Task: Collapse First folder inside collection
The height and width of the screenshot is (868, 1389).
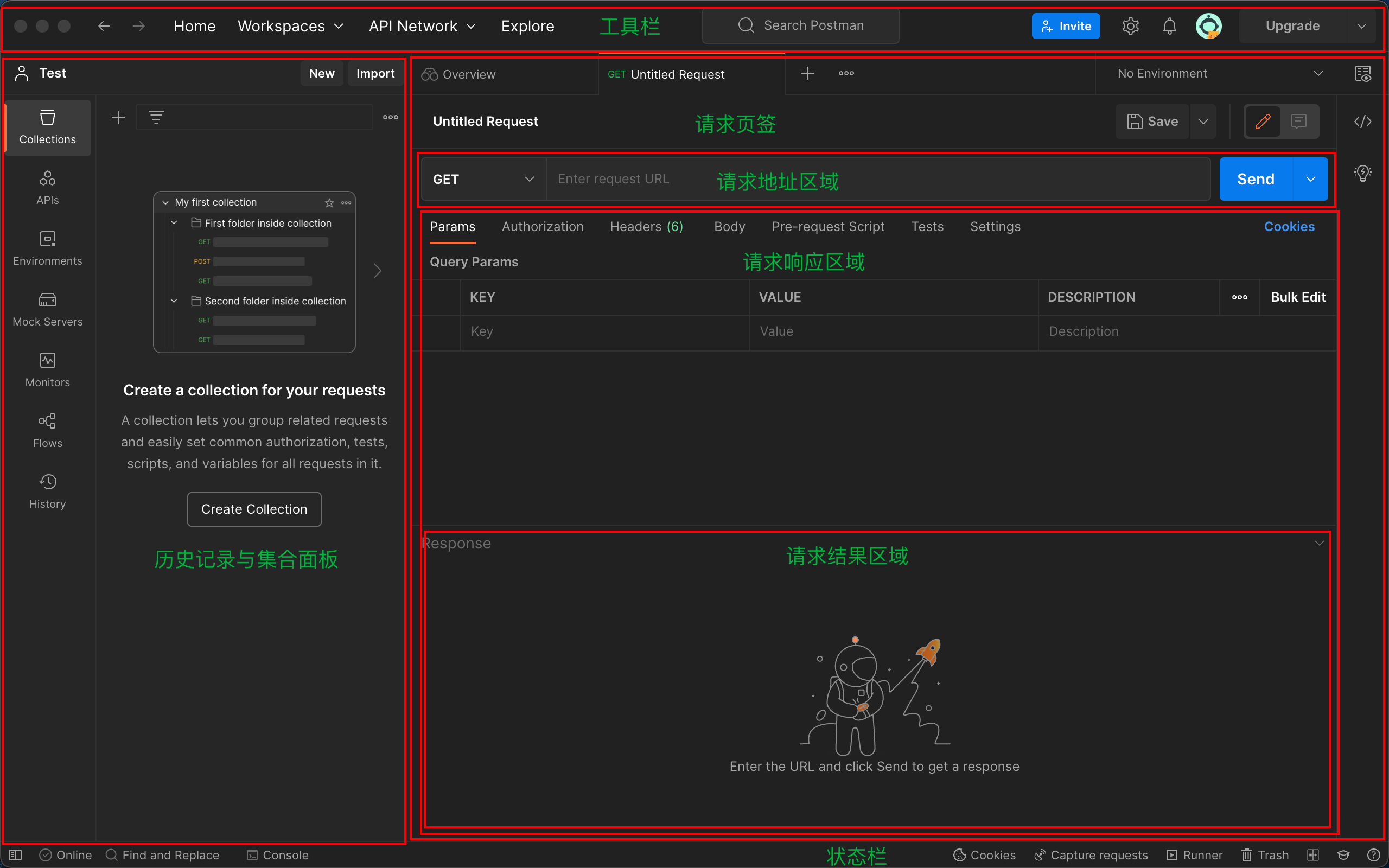Action: pyautogui.click(x=174, y=223)
